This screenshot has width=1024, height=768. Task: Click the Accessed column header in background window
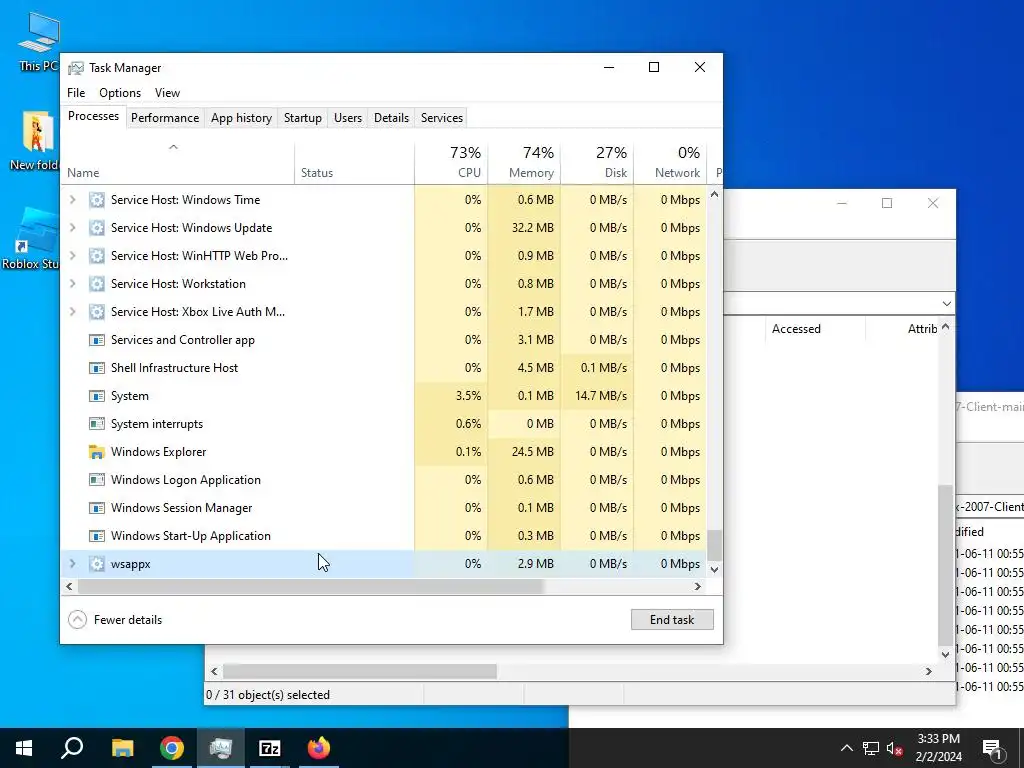796,329
